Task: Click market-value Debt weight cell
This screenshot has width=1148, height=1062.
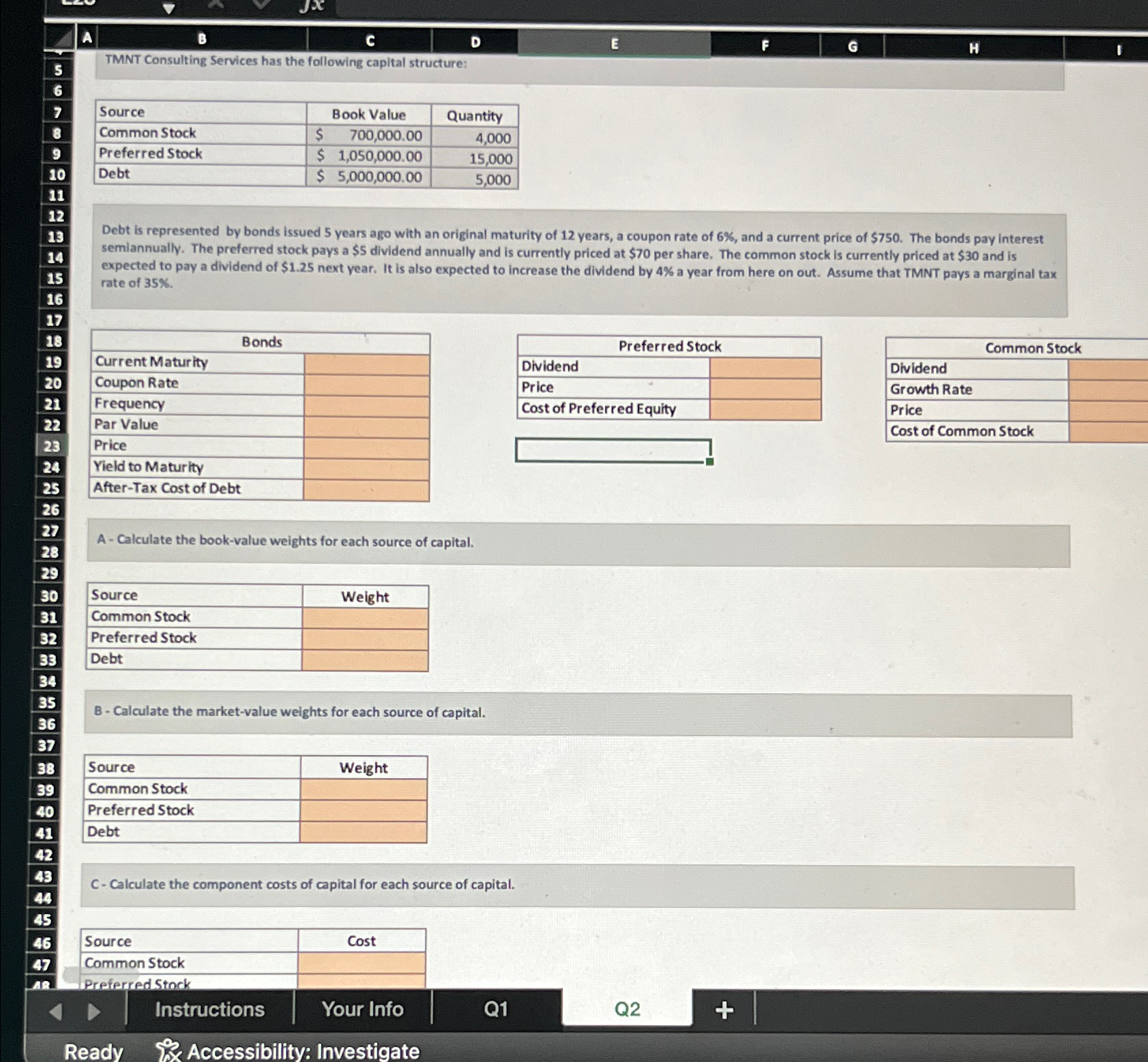Action: (363, 832)
